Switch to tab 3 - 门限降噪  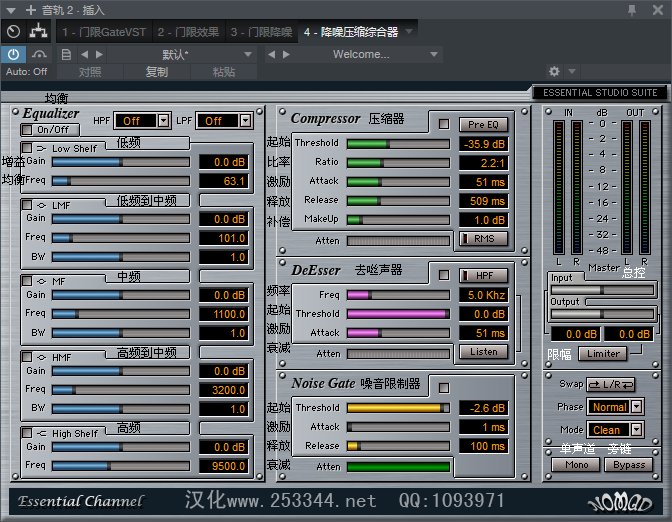pos(261,32)
